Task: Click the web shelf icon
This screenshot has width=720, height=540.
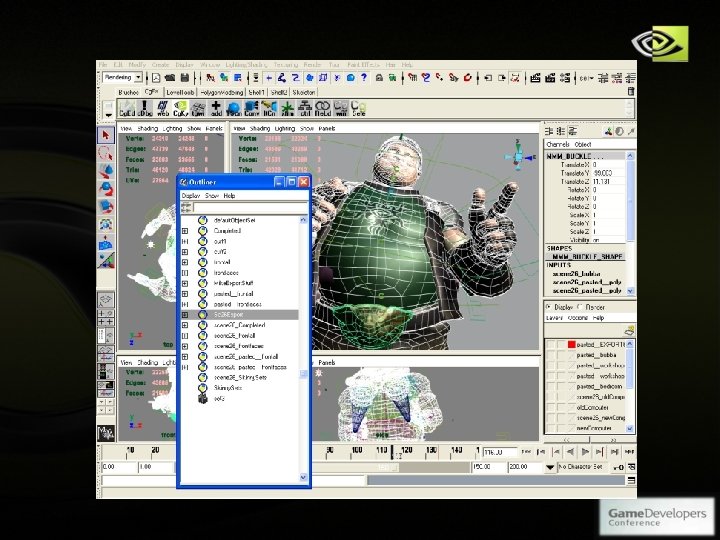Action: pos(163,109)
